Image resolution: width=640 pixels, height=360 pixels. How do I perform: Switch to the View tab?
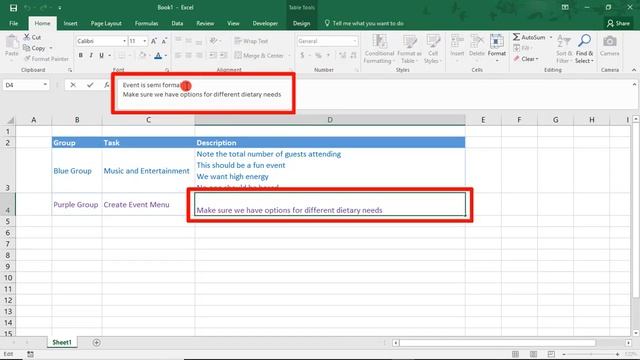tap(233, 23)
